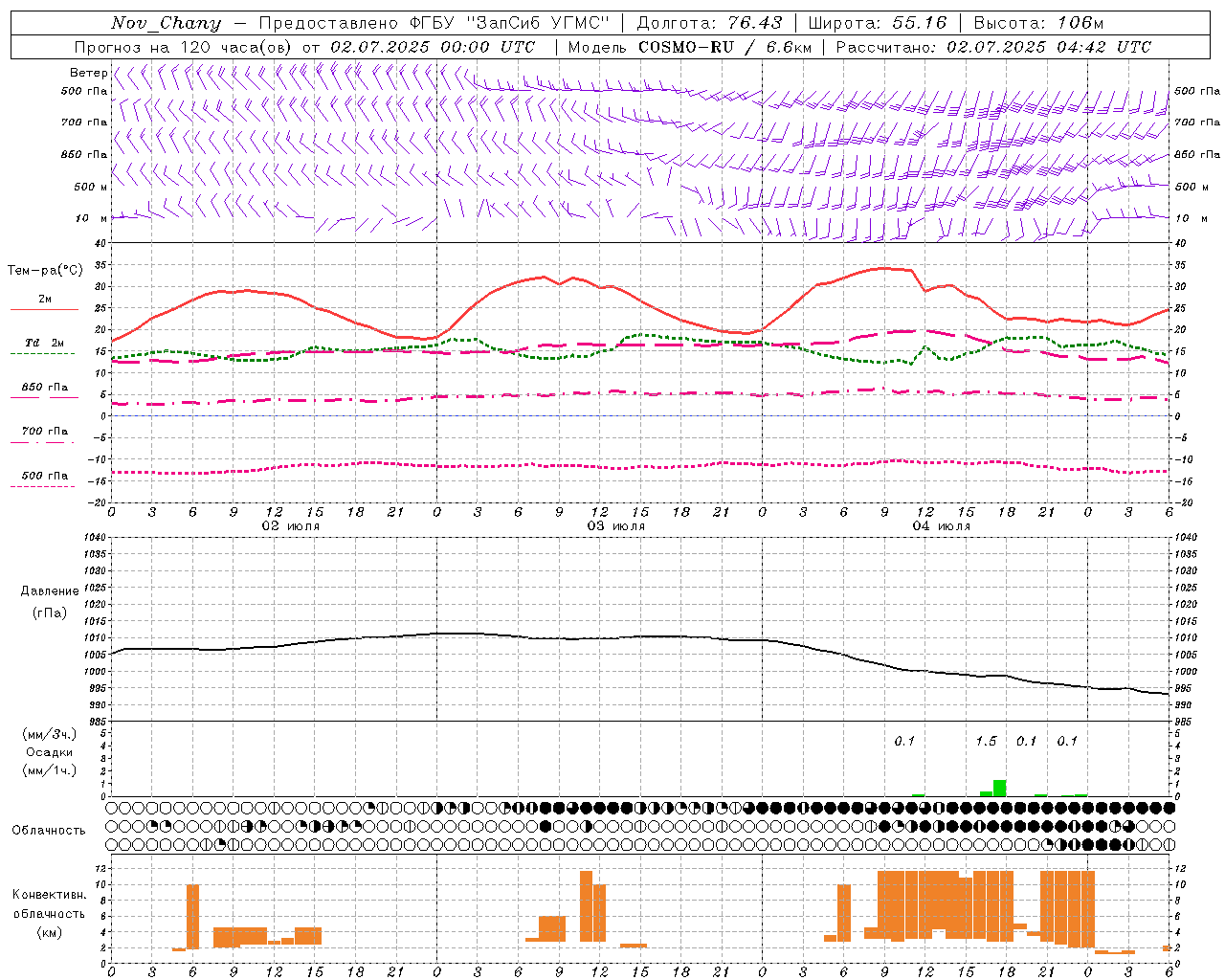Click the 1.5 precipitation amount value

coord(986,741)
